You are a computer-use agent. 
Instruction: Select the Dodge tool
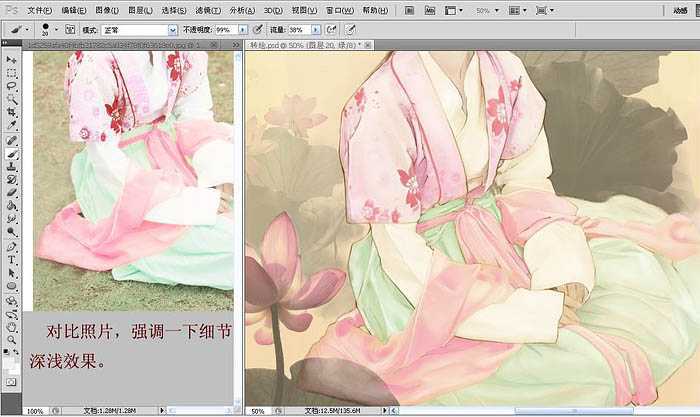coord(12,232)
